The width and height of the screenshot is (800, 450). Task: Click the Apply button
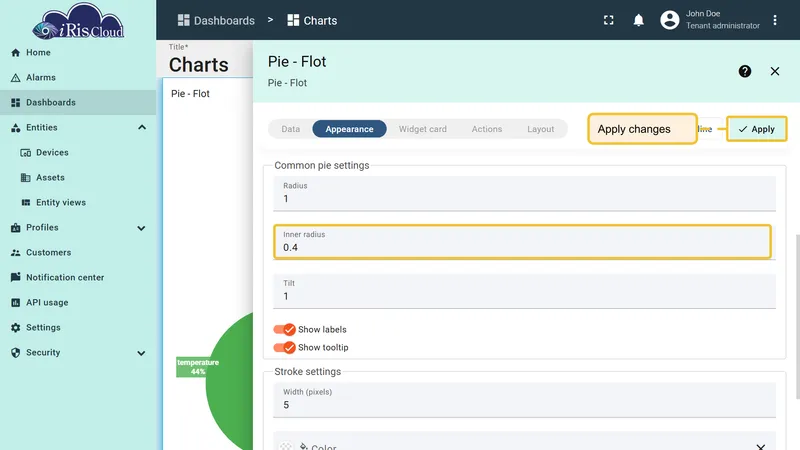click(x=756, y=129)
